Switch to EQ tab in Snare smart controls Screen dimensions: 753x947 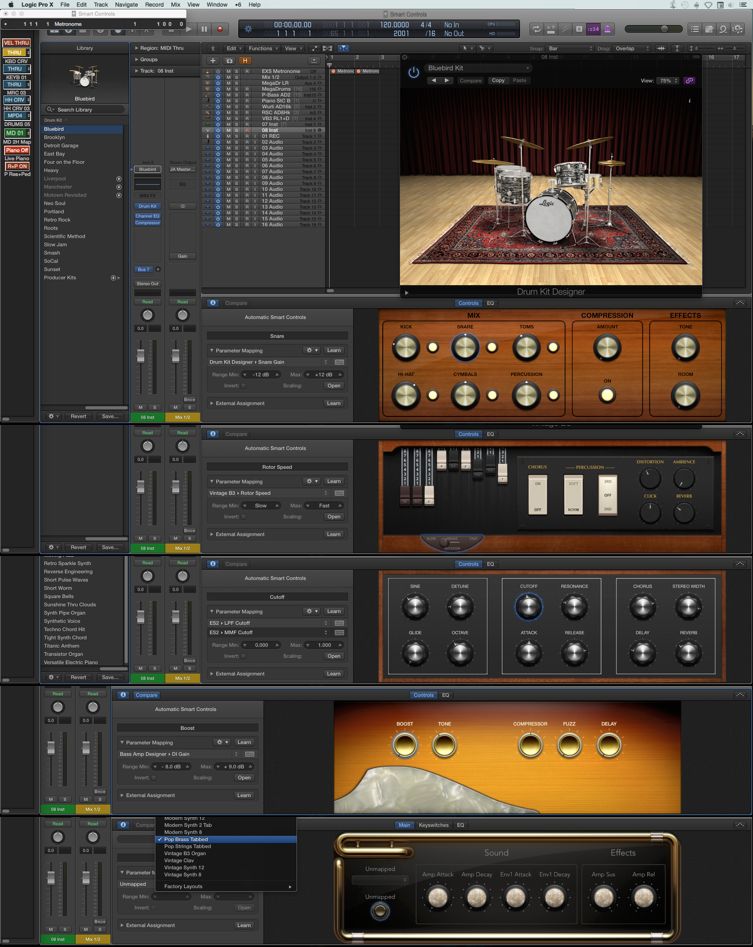(490, 303)
